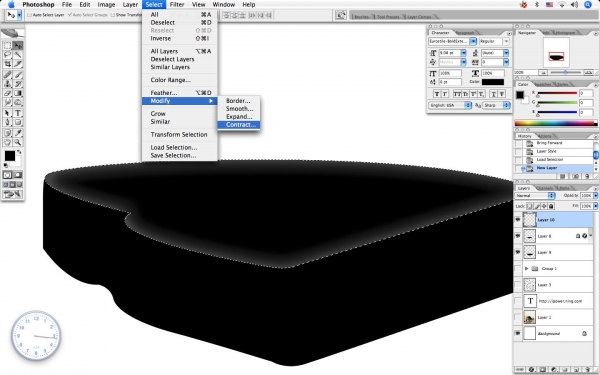Hide the Background layer eye icon
The width and height of the screenshot is (600, 375).
click(518, 334)
